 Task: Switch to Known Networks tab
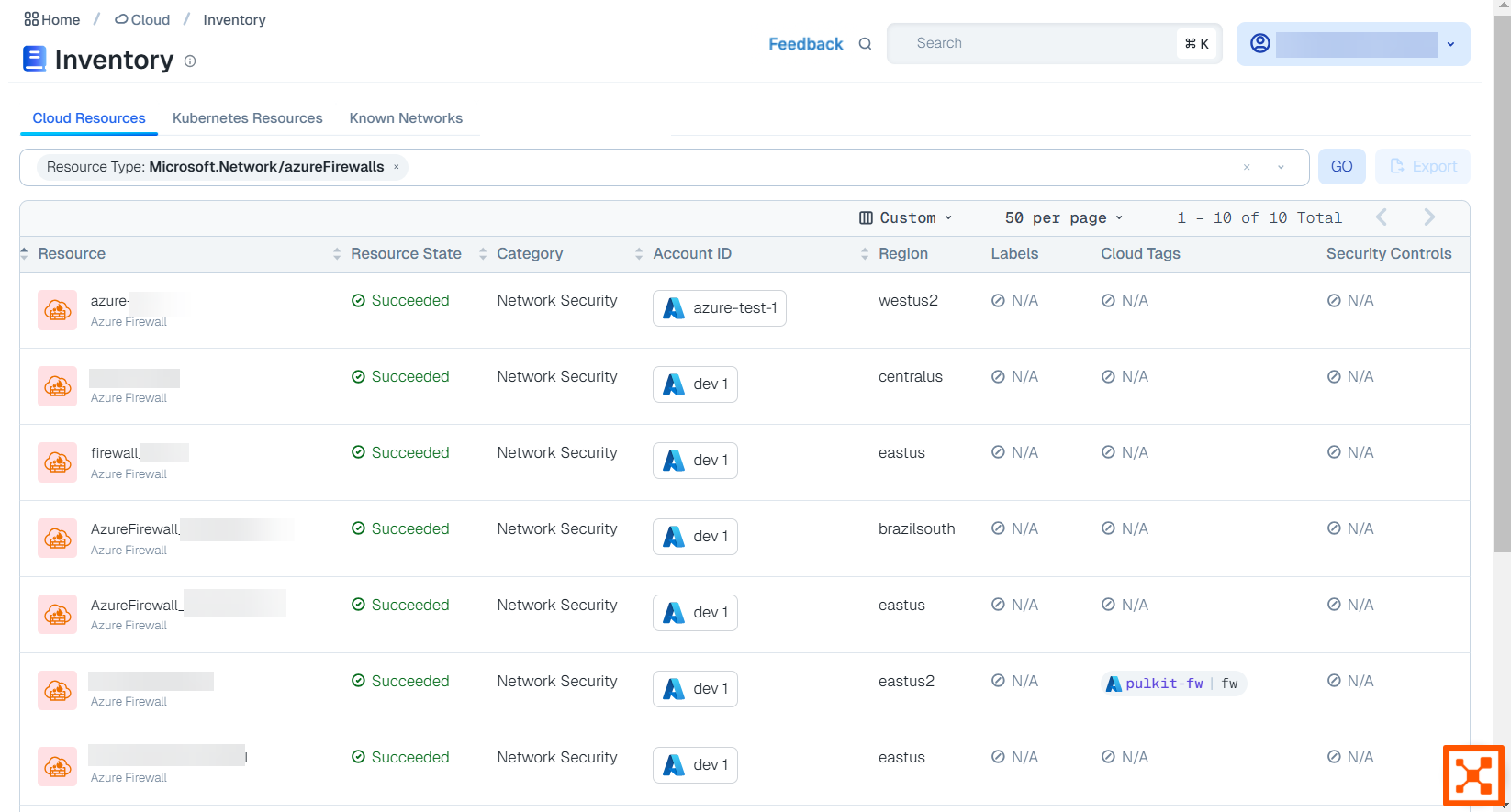(406, 118)
